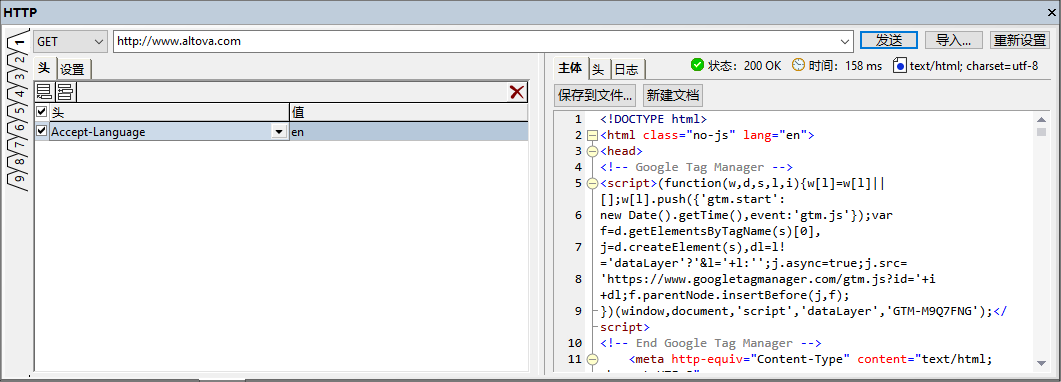Delete the selected header with red X
The width and height of the screenshot is (1061, 382).
[517, 93]
